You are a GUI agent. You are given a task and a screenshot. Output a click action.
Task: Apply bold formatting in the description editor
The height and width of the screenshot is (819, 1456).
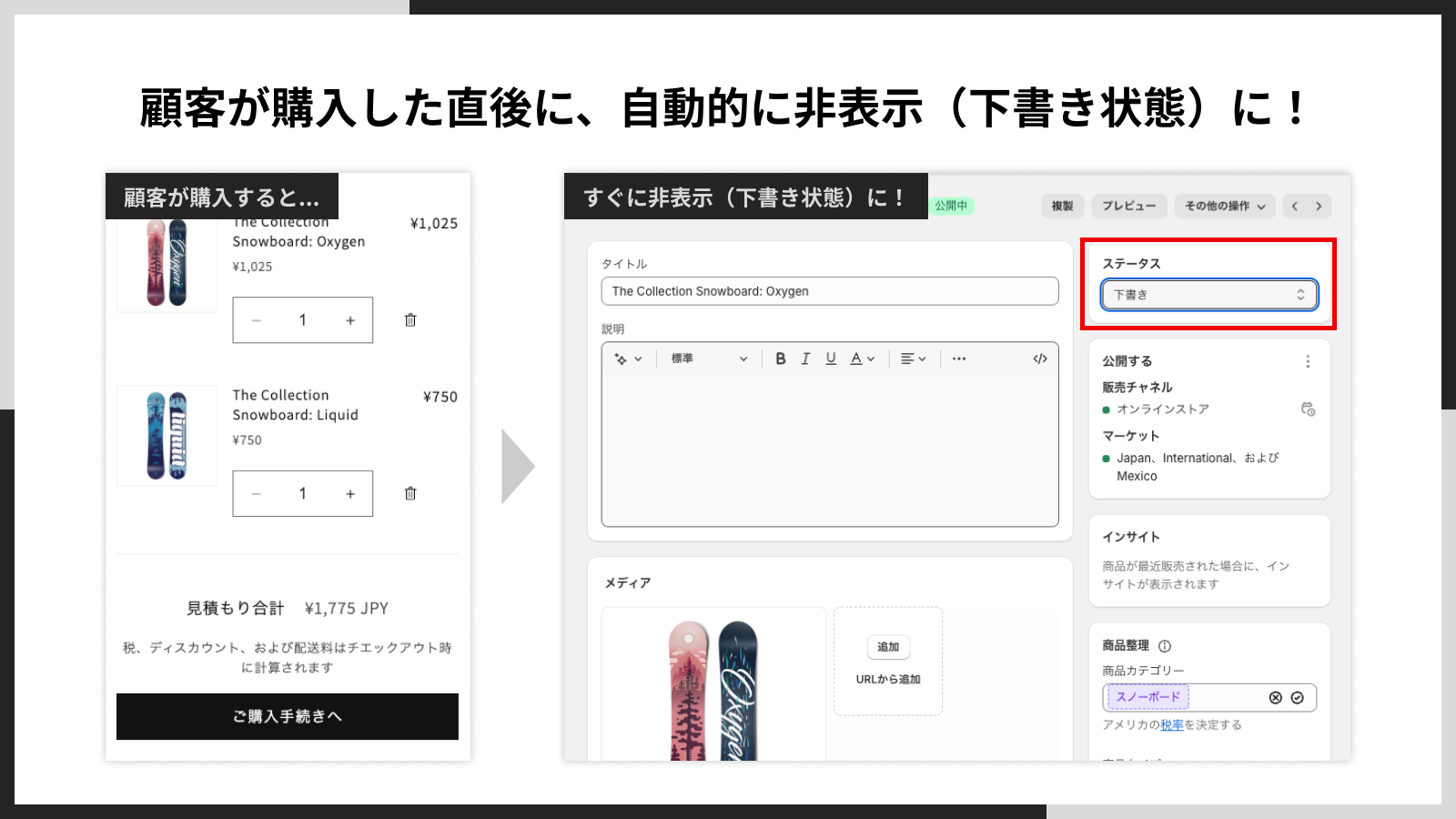tap(780, 358)
